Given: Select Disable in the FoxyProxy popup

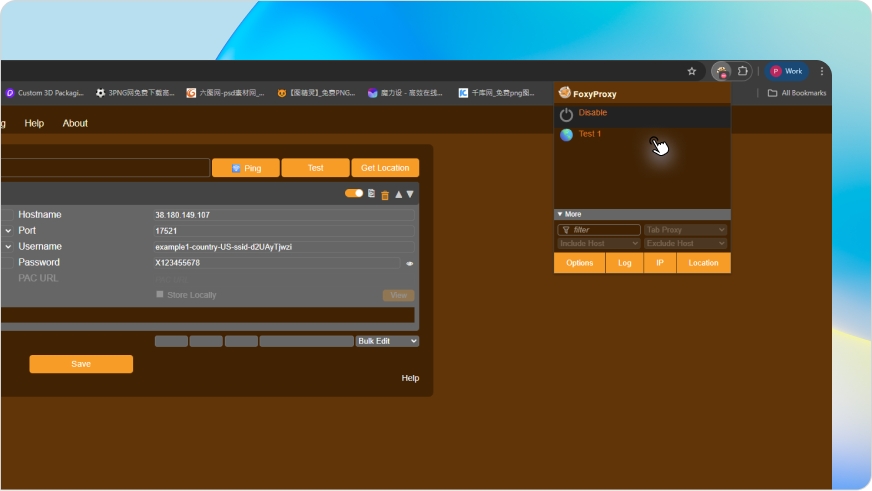Looking at the screenshot, I should point(592,113).
